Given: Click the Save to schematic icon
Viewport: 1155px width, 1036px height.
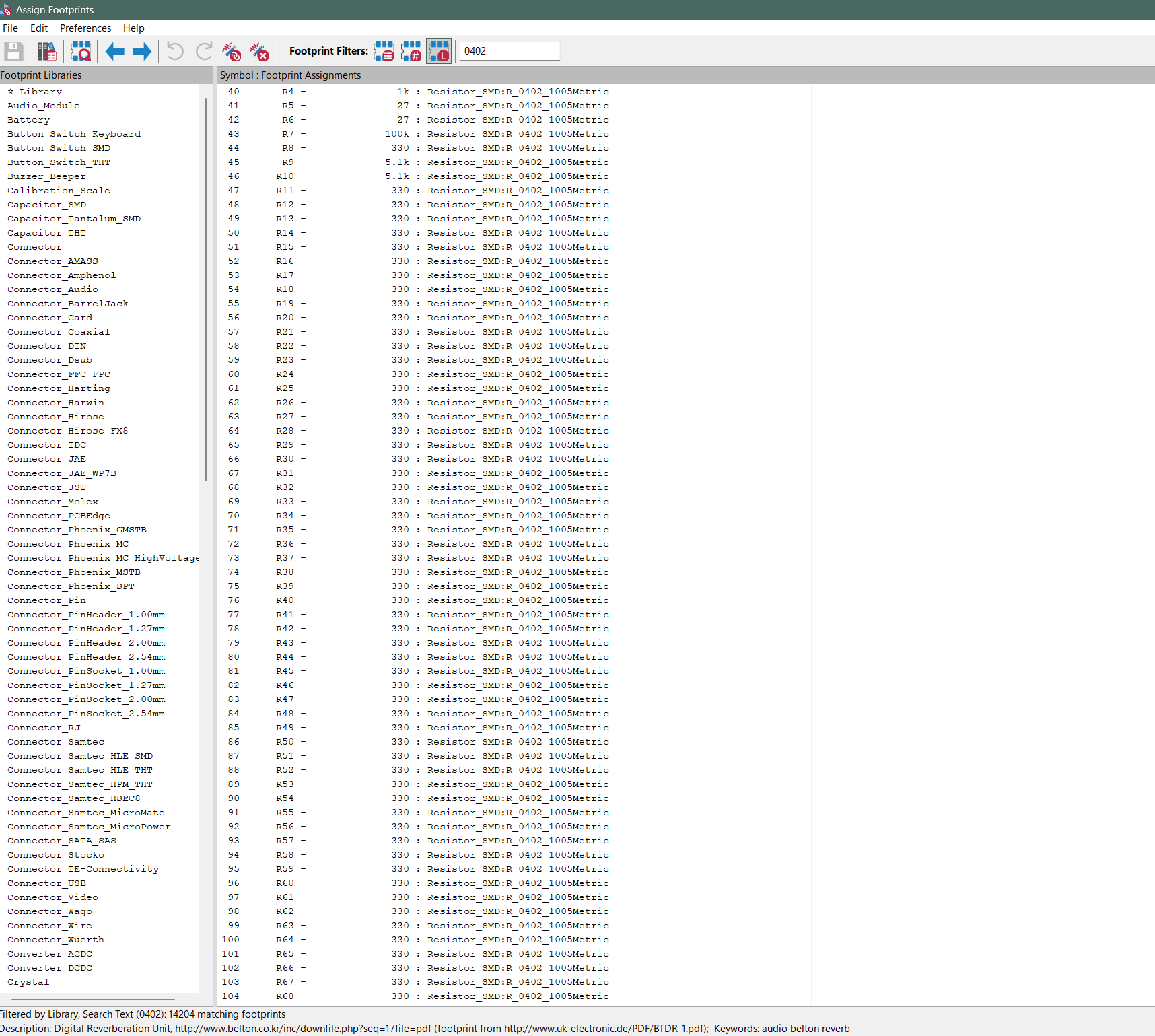Looking at the screenshot, I should tap(13, 51).
